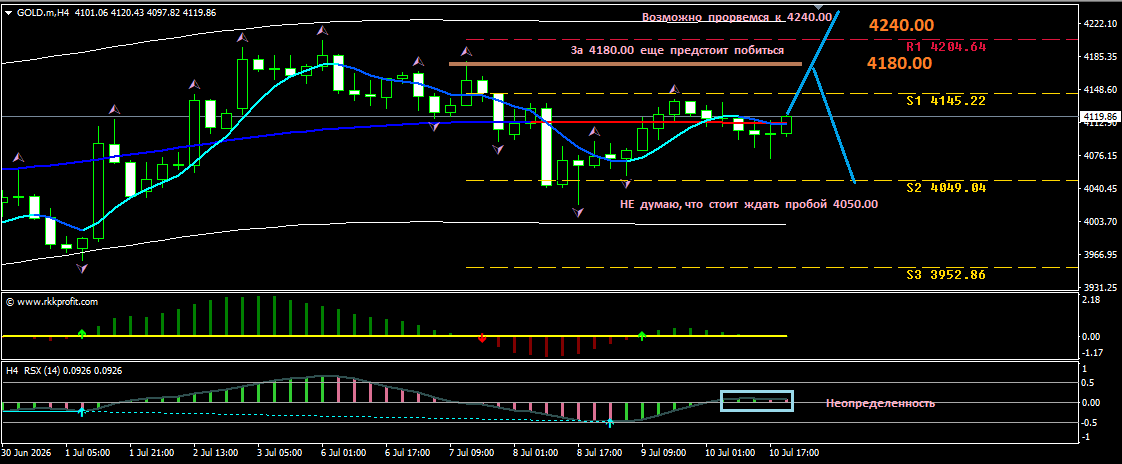1122x464 pixels.
Task: Click the current price tag 4119.86 on price axis
Action: coord(1101,115)
